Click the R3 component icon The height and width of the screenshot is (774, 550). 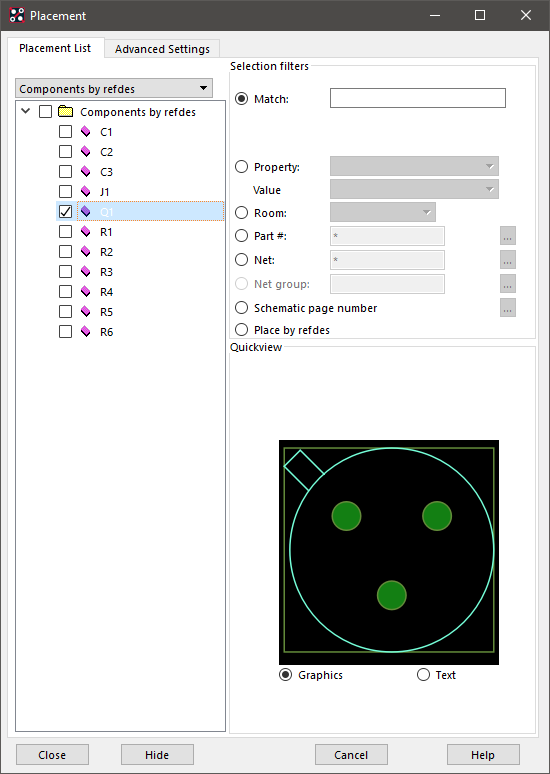[x=86, y=271]
